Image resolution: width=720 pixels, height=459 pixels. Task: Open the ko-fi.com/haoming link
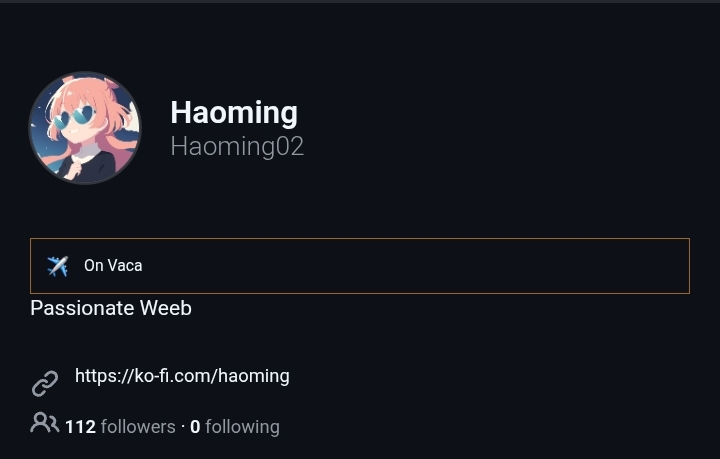[182, 376]
